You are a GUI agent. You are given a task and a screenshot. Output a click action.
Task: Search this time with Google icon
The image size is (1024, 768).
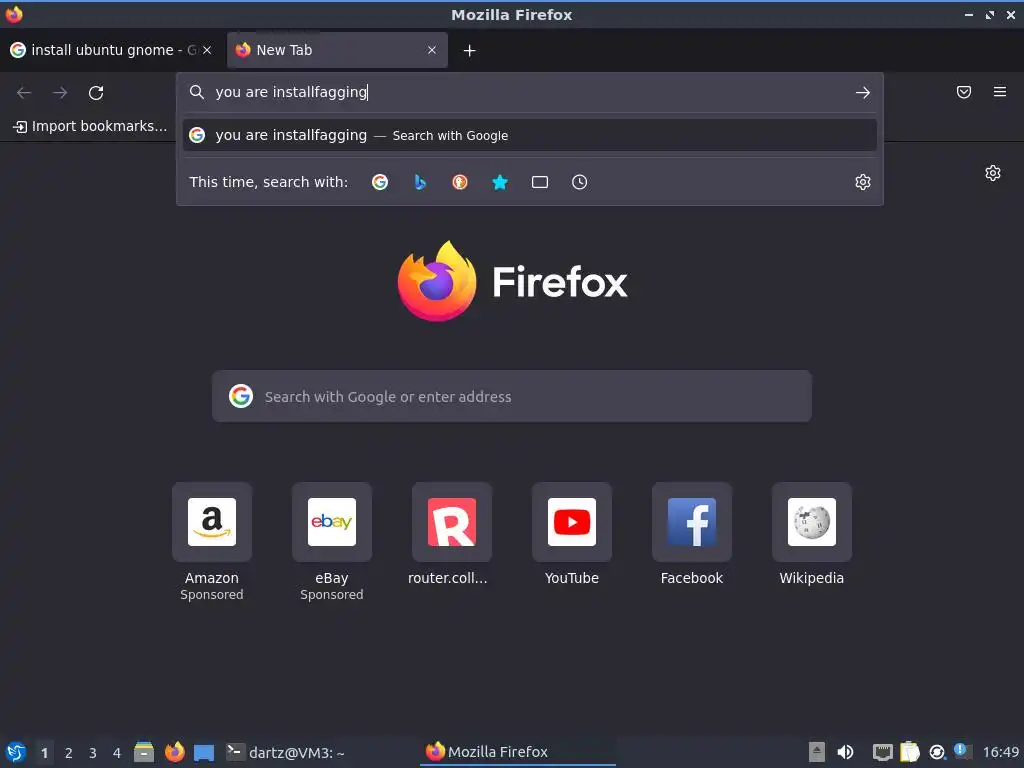pos(379,182)
